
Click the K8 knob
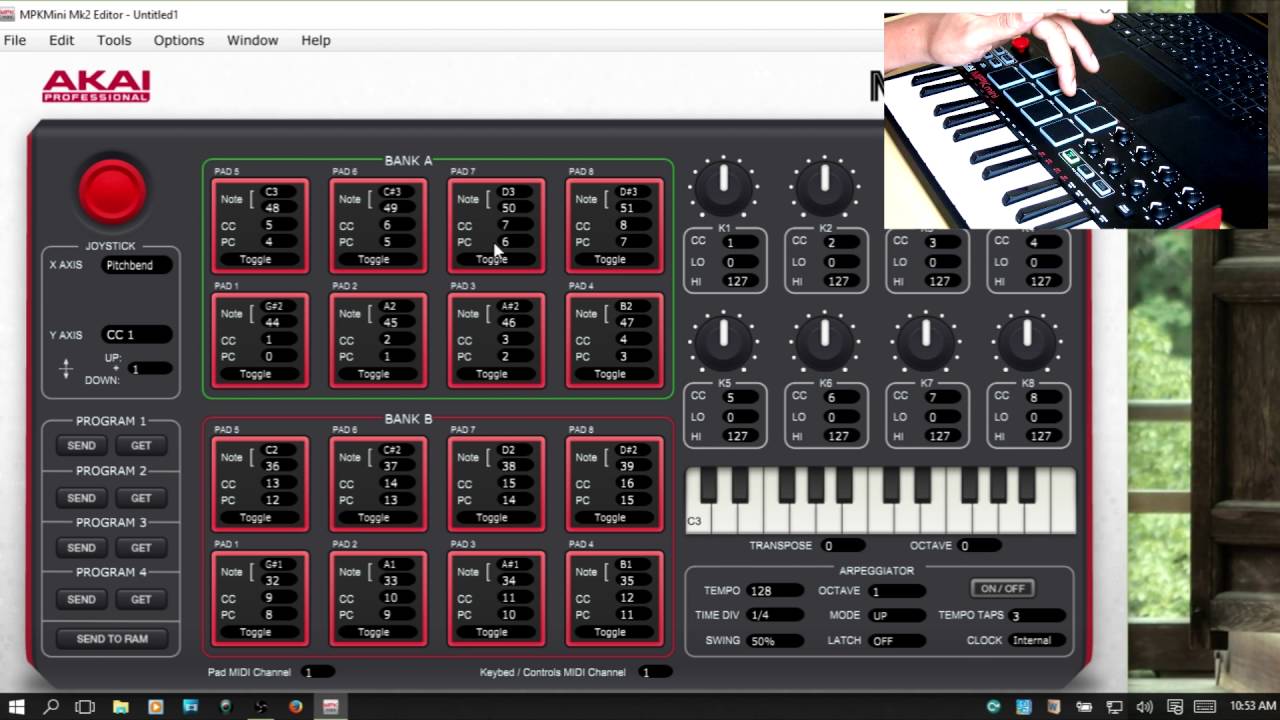point(1027,343)
